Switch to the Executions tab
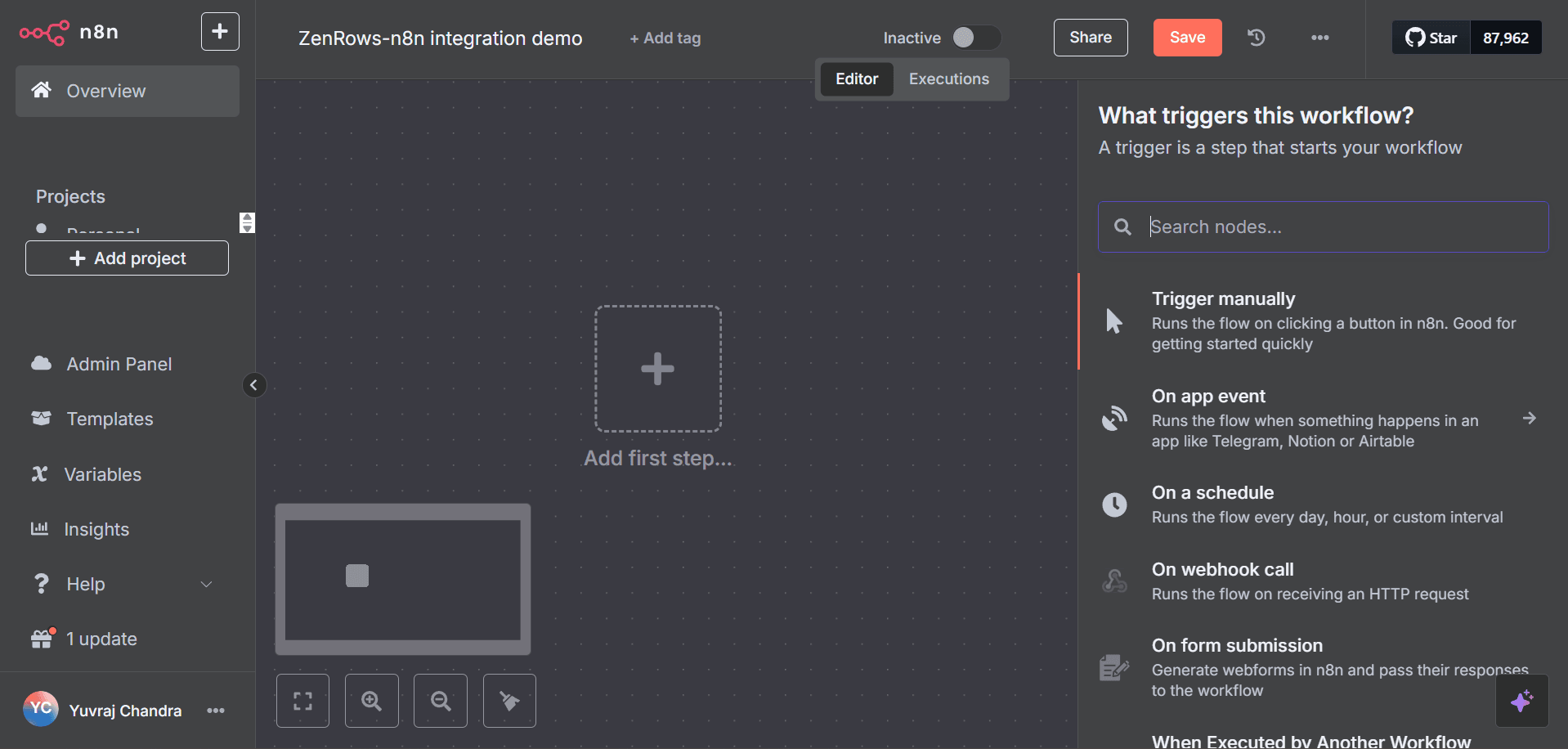The width and height of the screenshot is (1568, 749). click(x=949, y=79)
